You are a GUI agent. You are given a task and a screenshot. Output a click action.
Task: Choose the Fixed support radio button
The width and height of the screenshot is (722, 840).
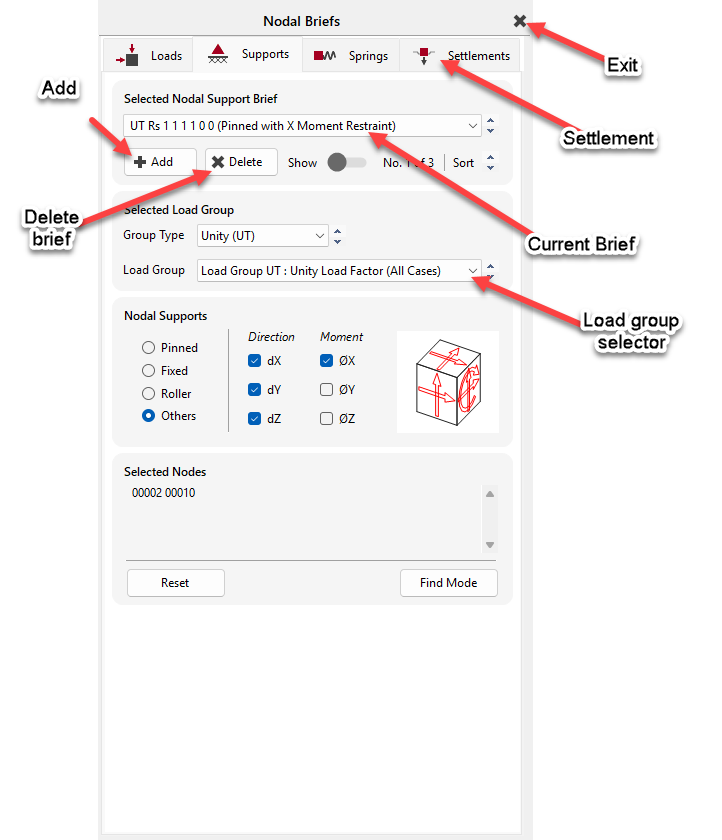(x=148, y=371)
